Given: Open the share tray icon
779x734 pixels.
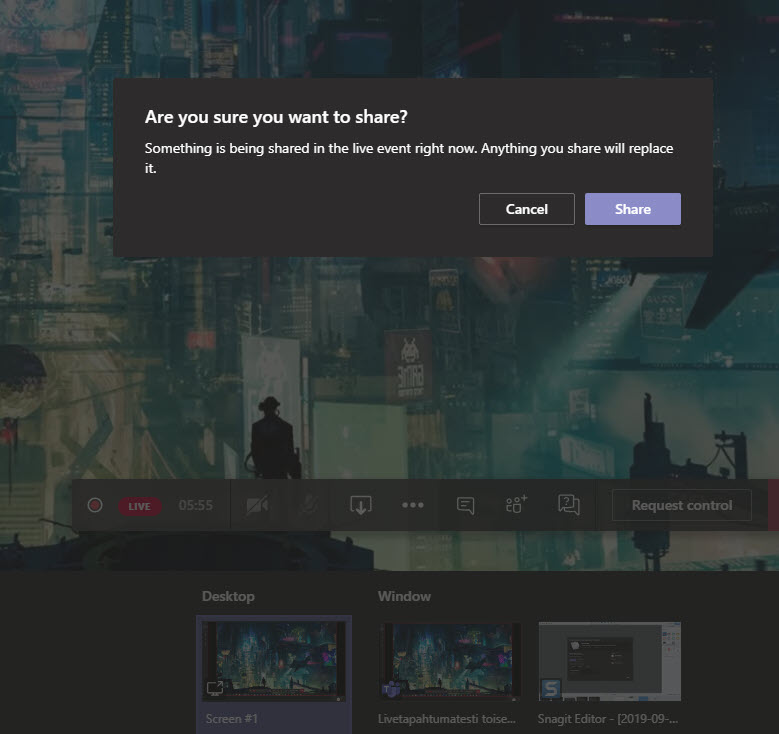Looking at the screenshot, I should [x=360, y=506].
